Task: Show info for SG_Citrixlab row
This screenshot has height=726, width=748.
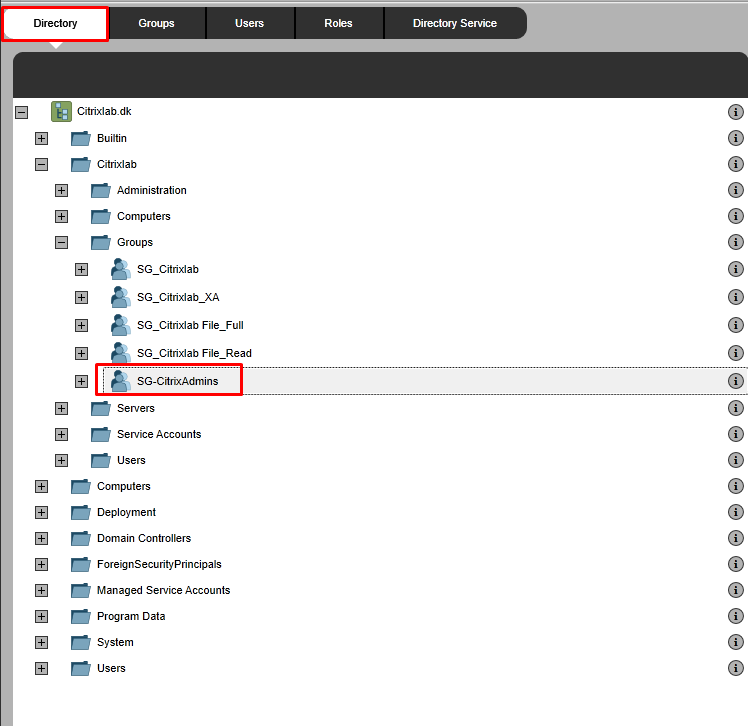Action: click(x=736, y=270)
